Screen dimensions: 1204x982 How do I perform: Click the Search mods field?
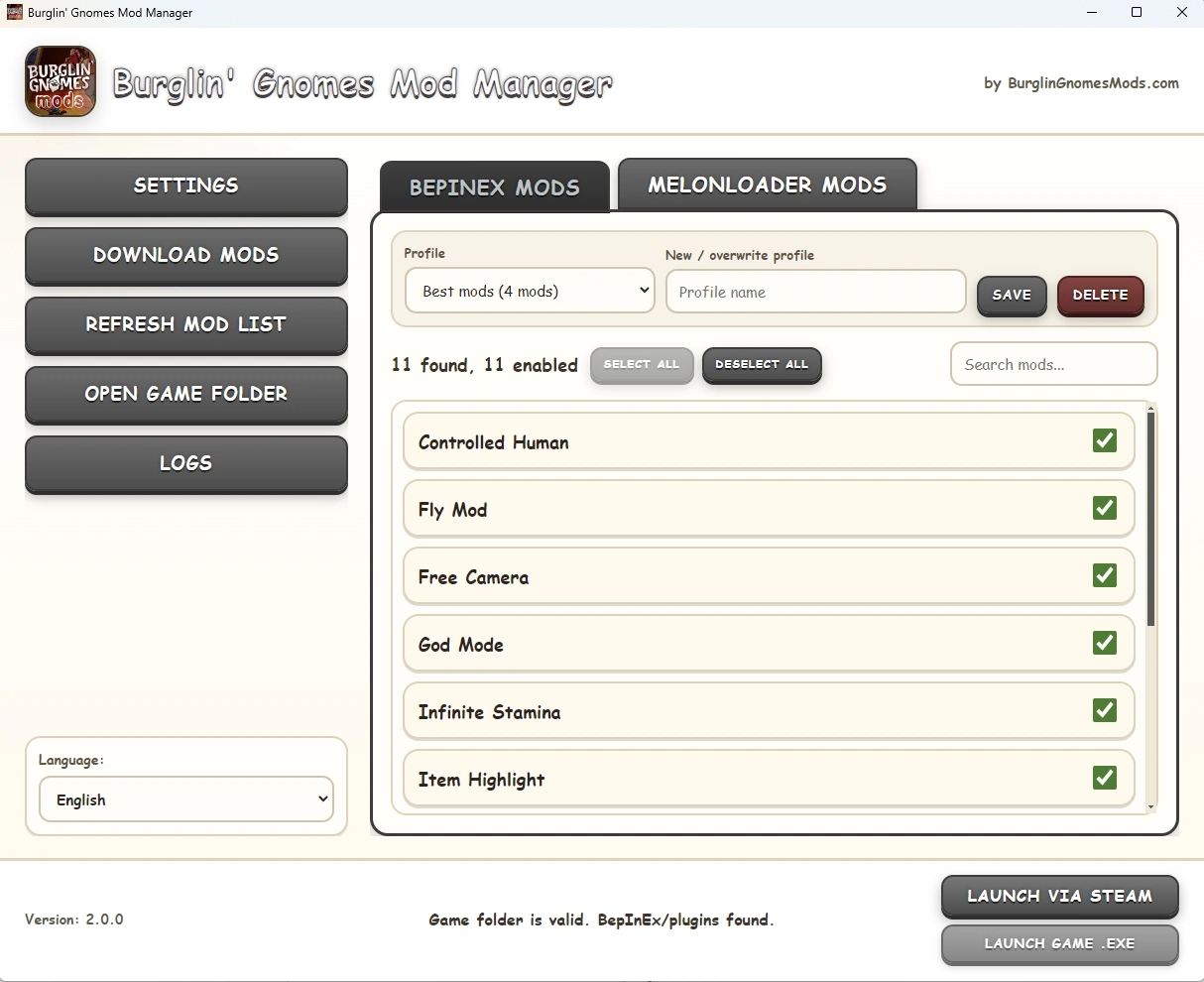(x=1054, y=364)
